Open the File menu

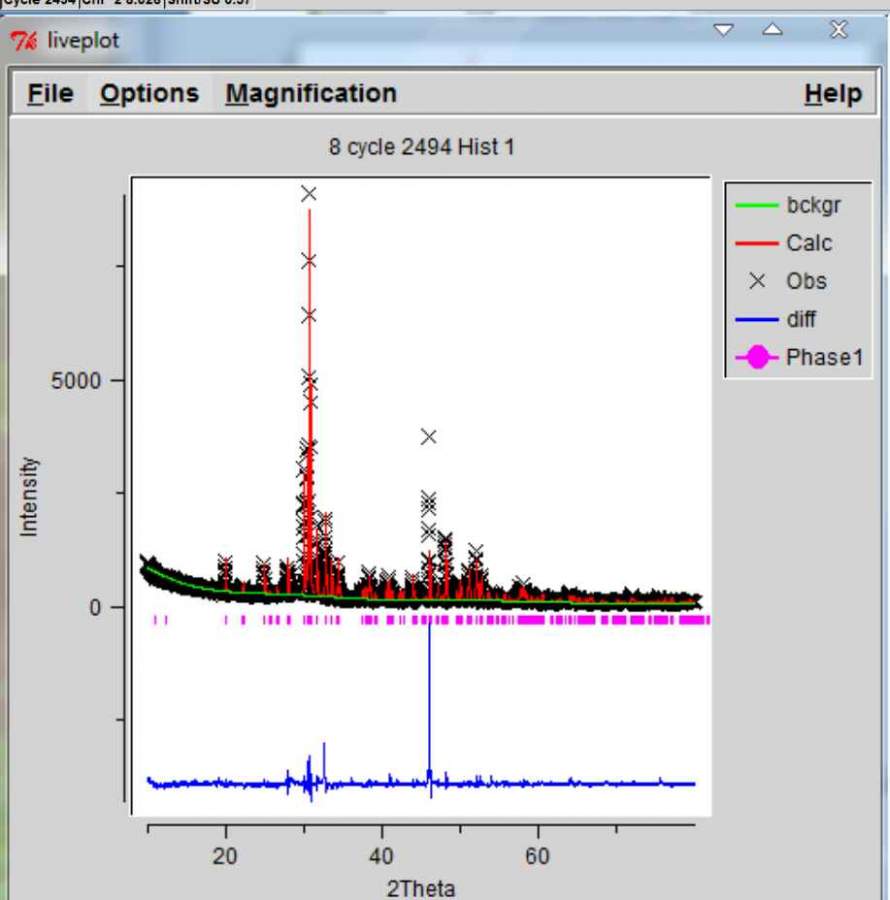pyautogui.click(x=50, y=94)
